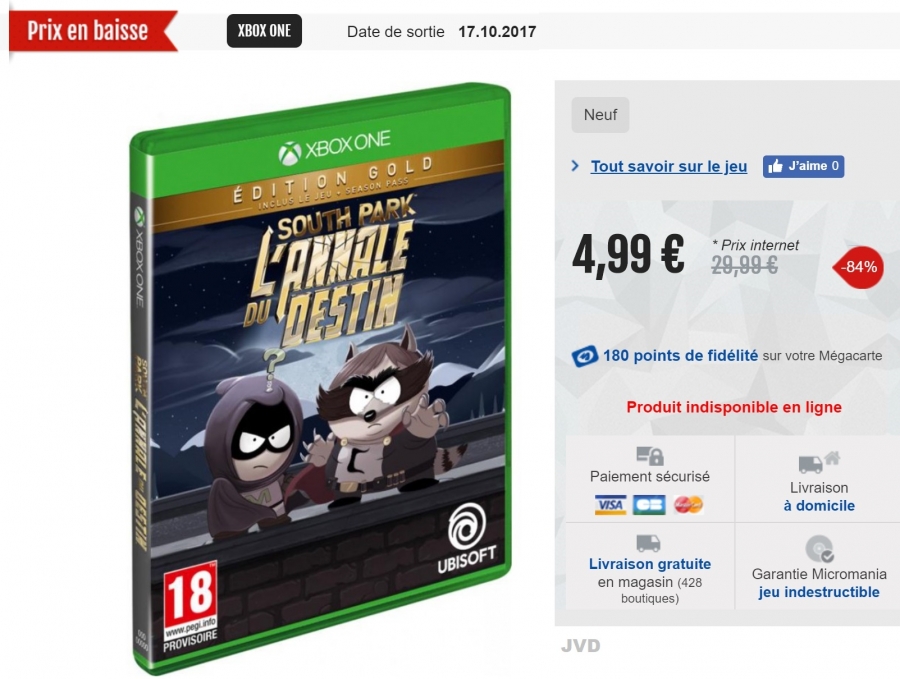Click the Facebook J'aime thumbs-up button

(x=803, y=166)
